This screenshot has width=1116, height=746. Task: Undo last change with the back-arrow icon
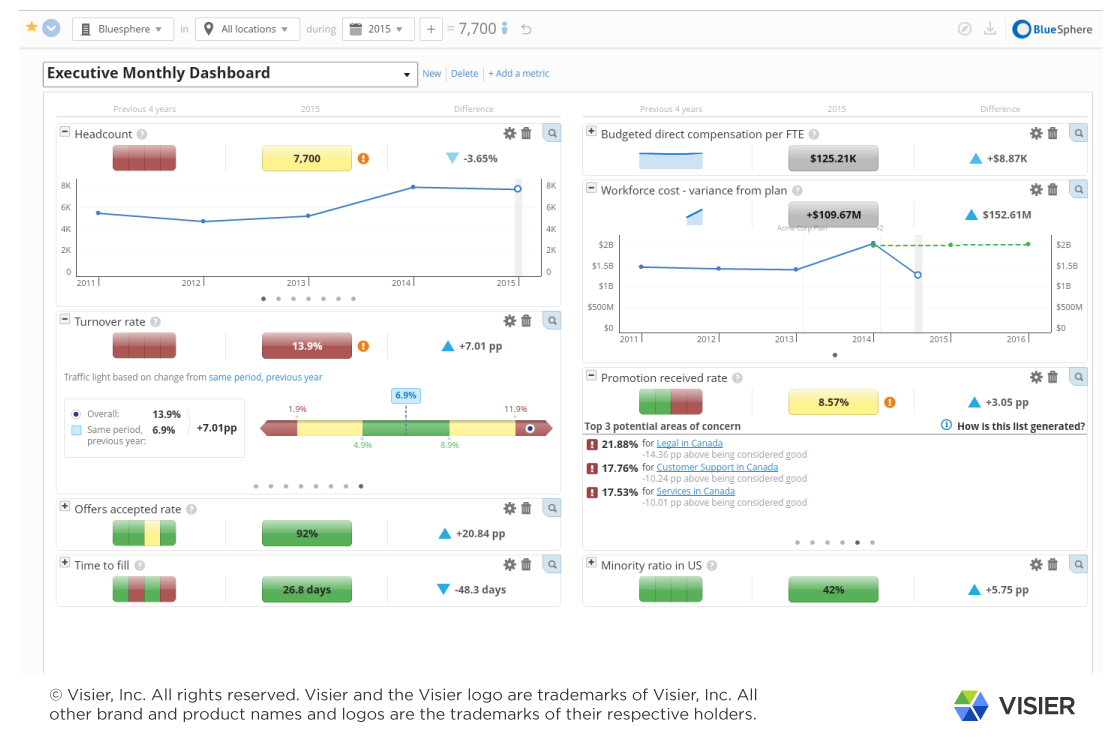point(527,28)
